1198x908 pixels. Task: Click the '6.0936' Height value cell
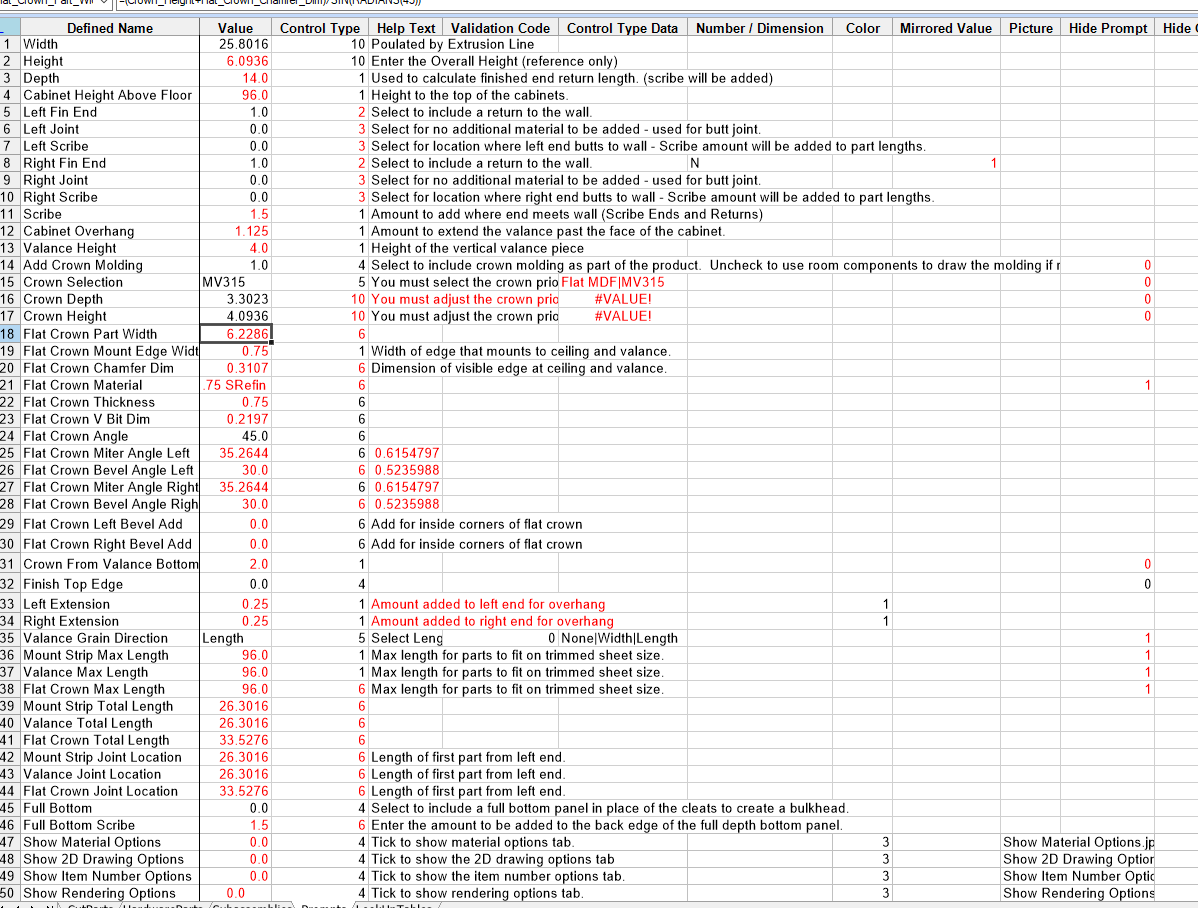(235, 61)
